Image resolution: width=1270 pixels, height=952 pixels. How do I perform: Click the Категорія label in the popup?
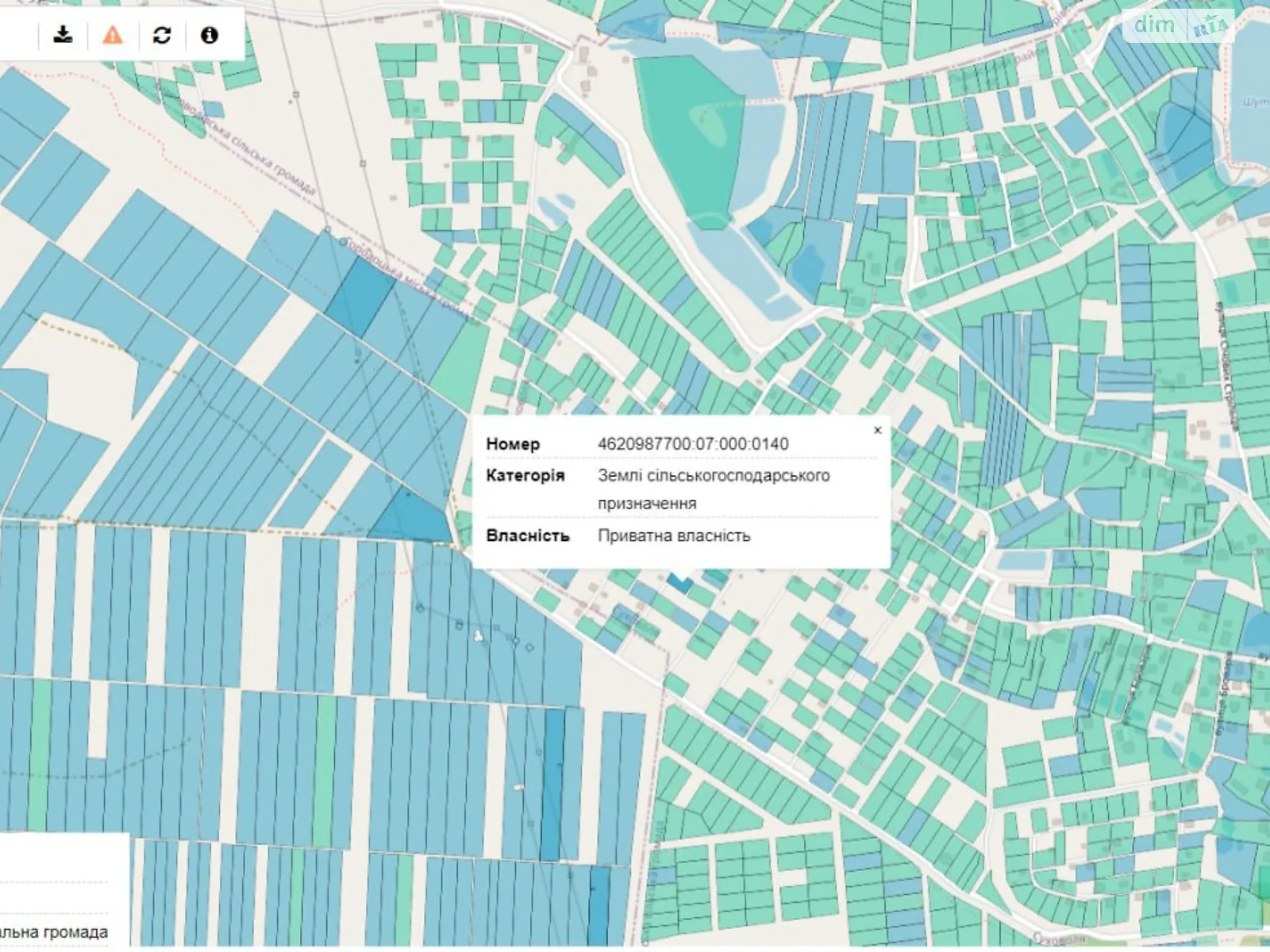click(x=525, y=475)
